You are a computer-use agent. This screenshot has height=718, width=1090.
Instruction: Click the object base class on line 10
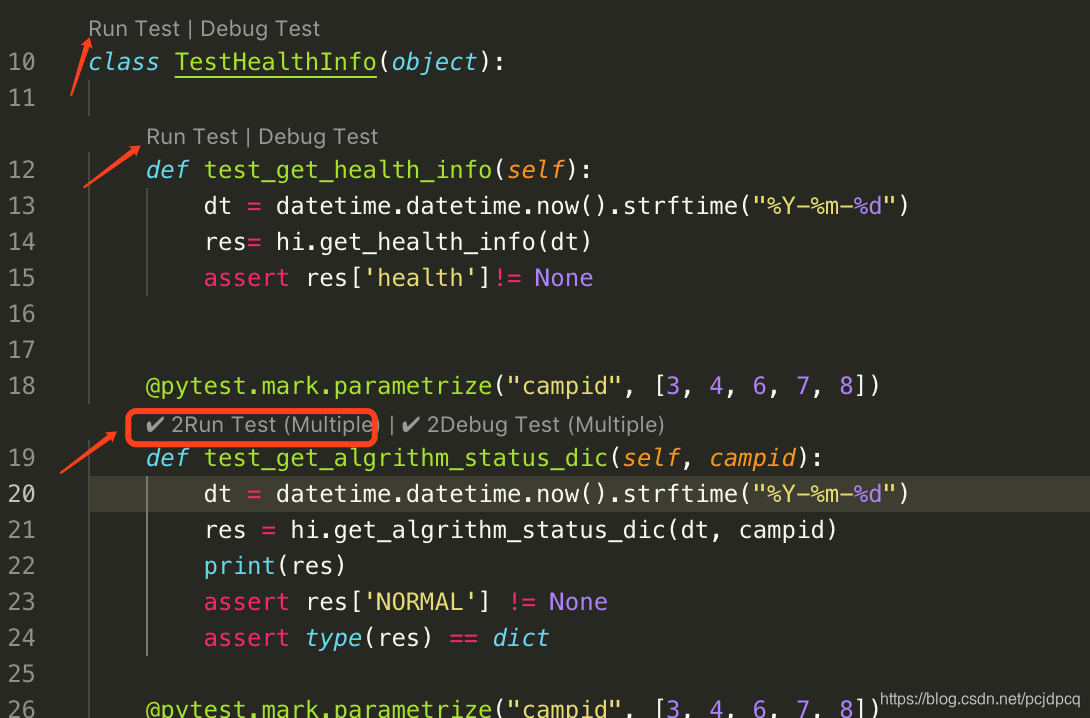tap(434, 62)
